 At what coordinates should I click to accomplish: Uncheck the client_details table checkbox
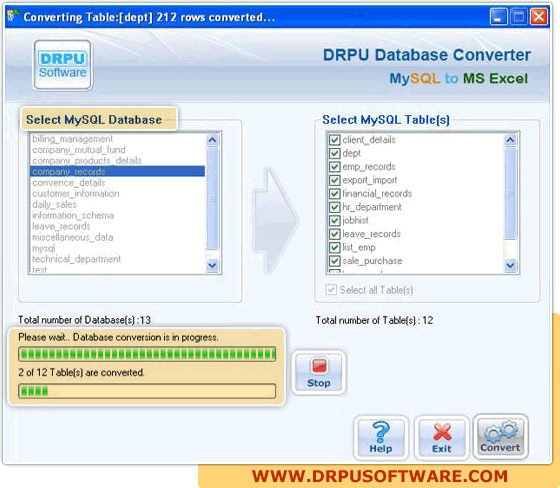click(334, 140)
